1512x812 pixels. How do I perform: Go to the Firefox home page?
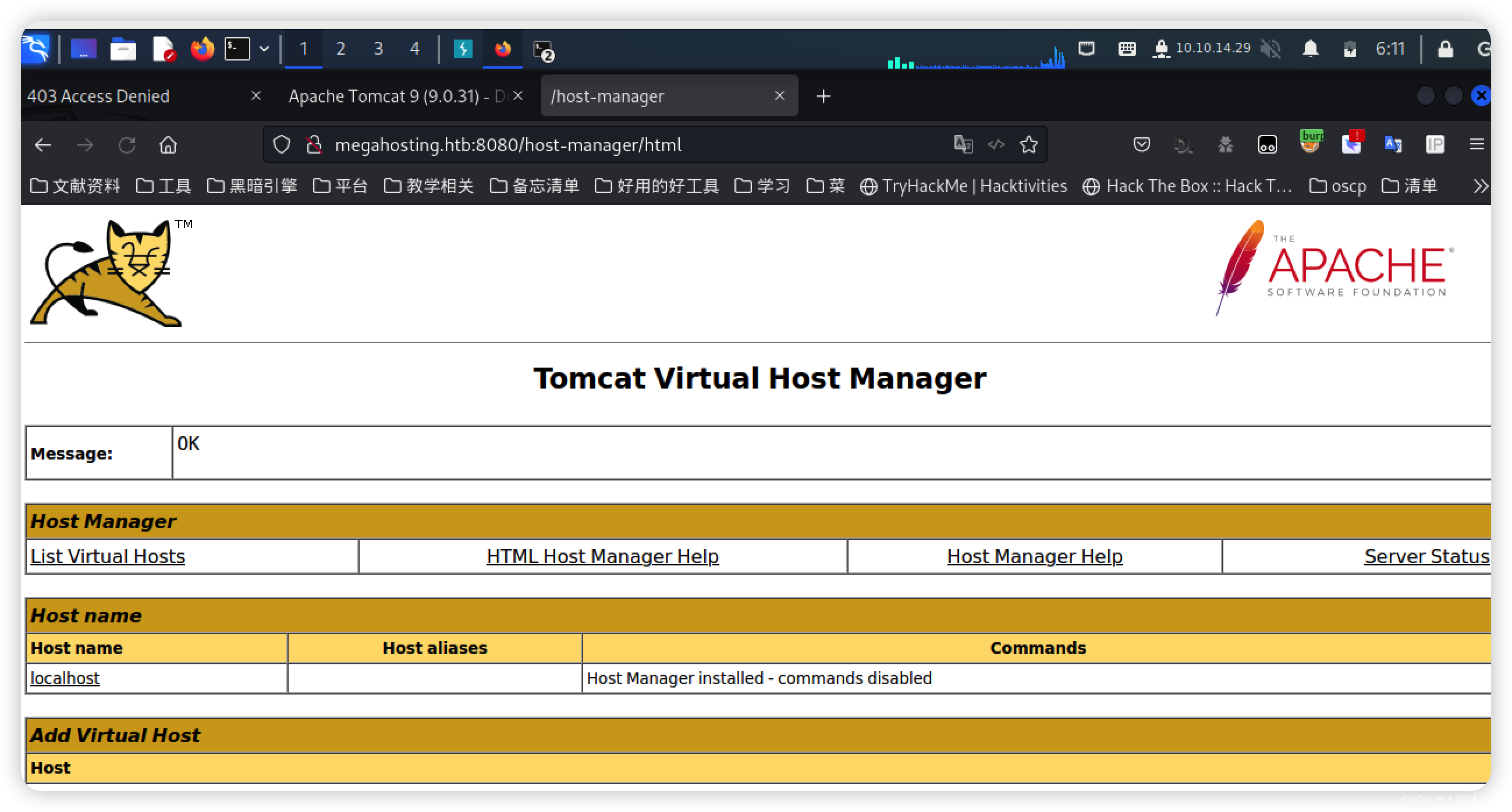[x=168, y=145]
